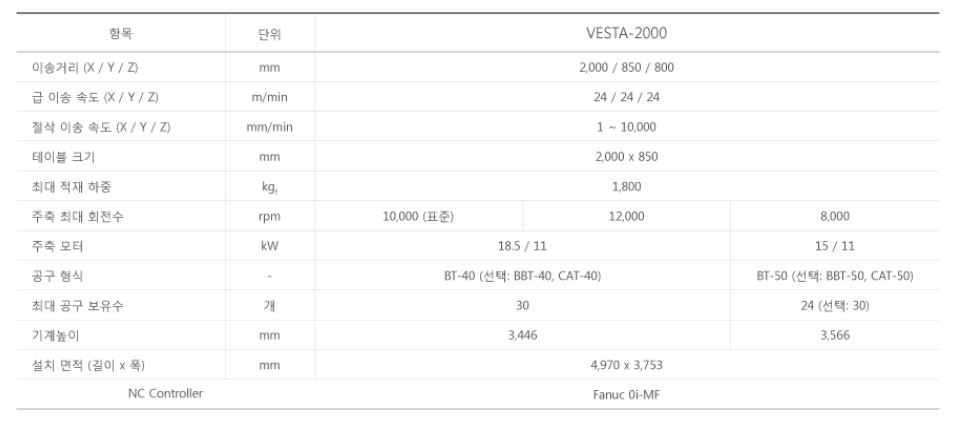Image resolution: width=970 pixels, height=423 pixels.
Task: Select the 12,000 rpm value cell
Action: tap(626, 216)
